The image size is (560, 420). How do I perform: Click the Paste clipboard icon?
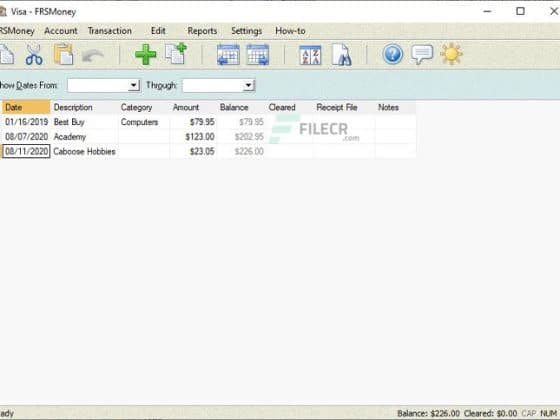(x=64, y=55)
